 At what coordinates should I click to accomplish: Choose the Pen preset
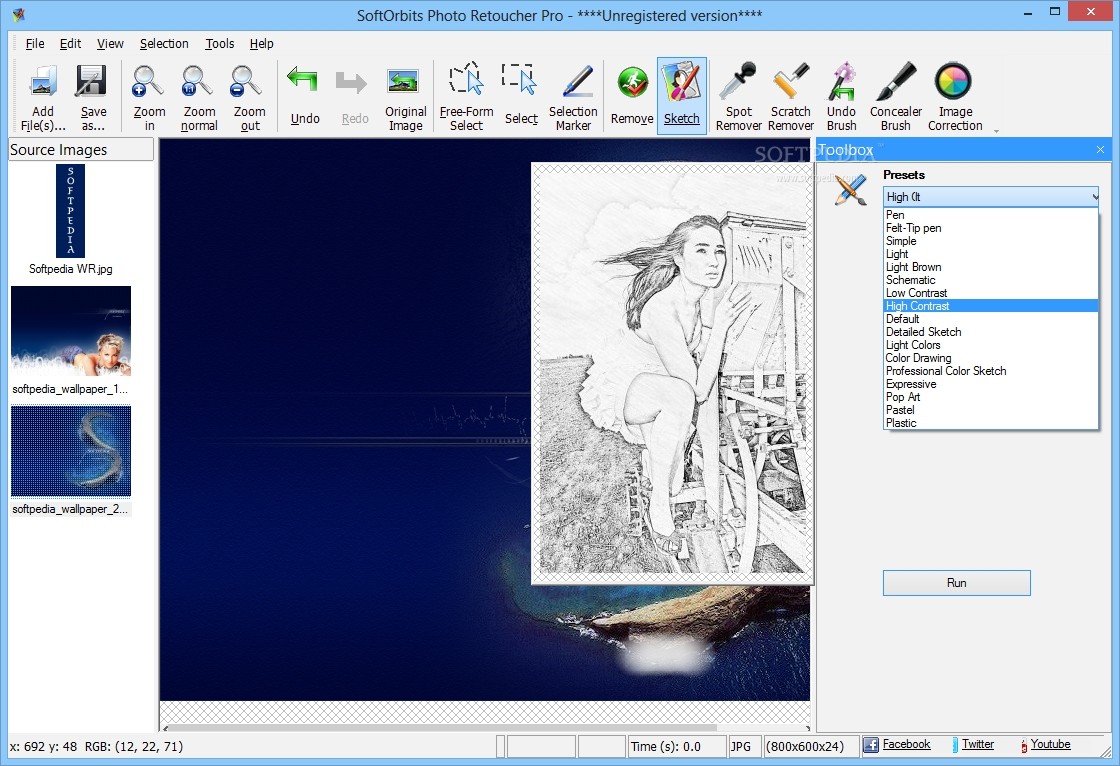[991, 214]
